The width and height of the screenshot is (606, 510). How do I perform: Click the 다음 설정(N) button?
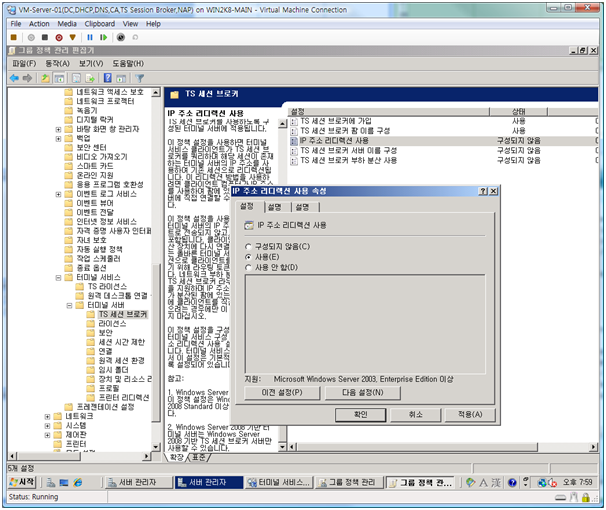pyautogui.click(x=363, y=393)
